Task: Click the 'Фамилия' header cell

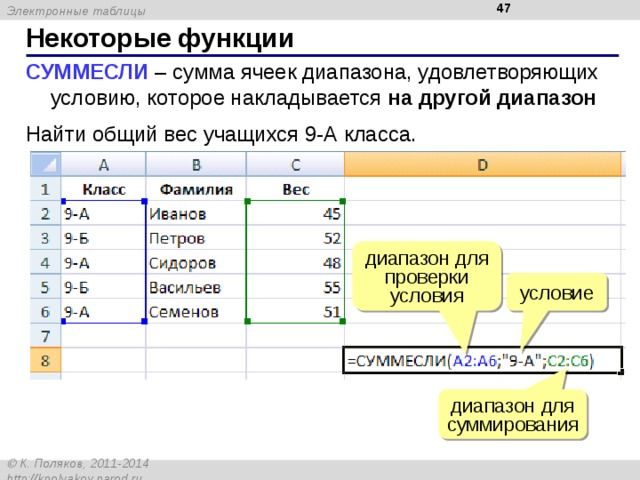Action: point(196,189)
